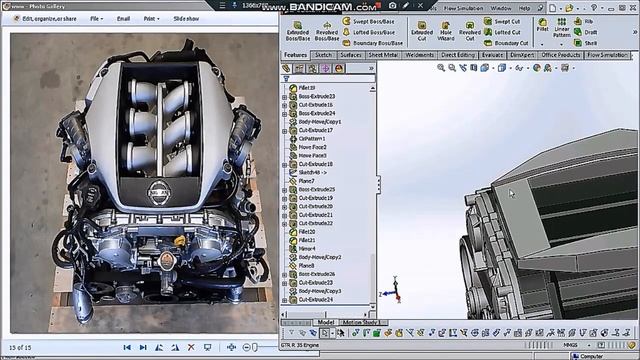
Task: Delete the photo with red X
Action: [x=191, y=347]
